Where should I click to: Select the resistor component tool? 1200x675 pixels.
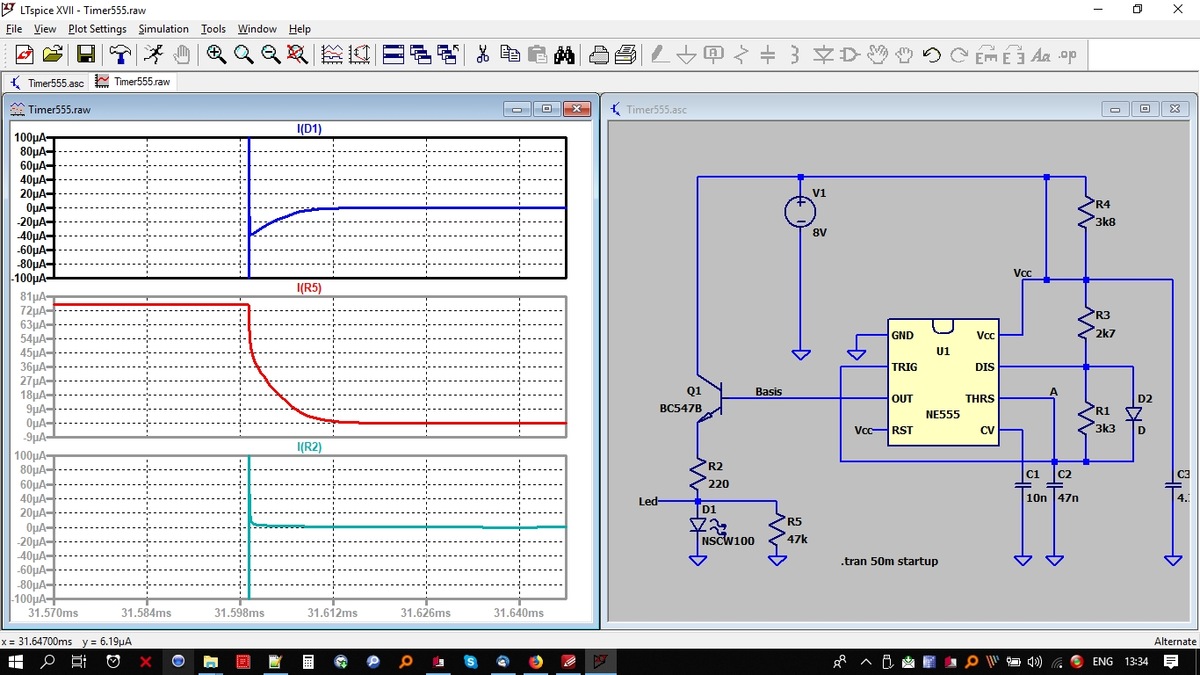(x=741, y=54)
